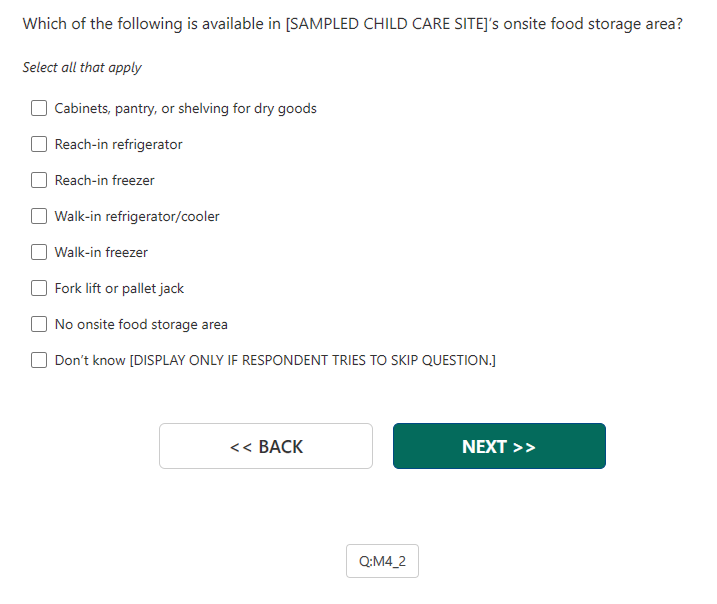Tick the No onsite food storage area checkbox
This screenshot has height=604, width=717.
(x=39, y=324)
